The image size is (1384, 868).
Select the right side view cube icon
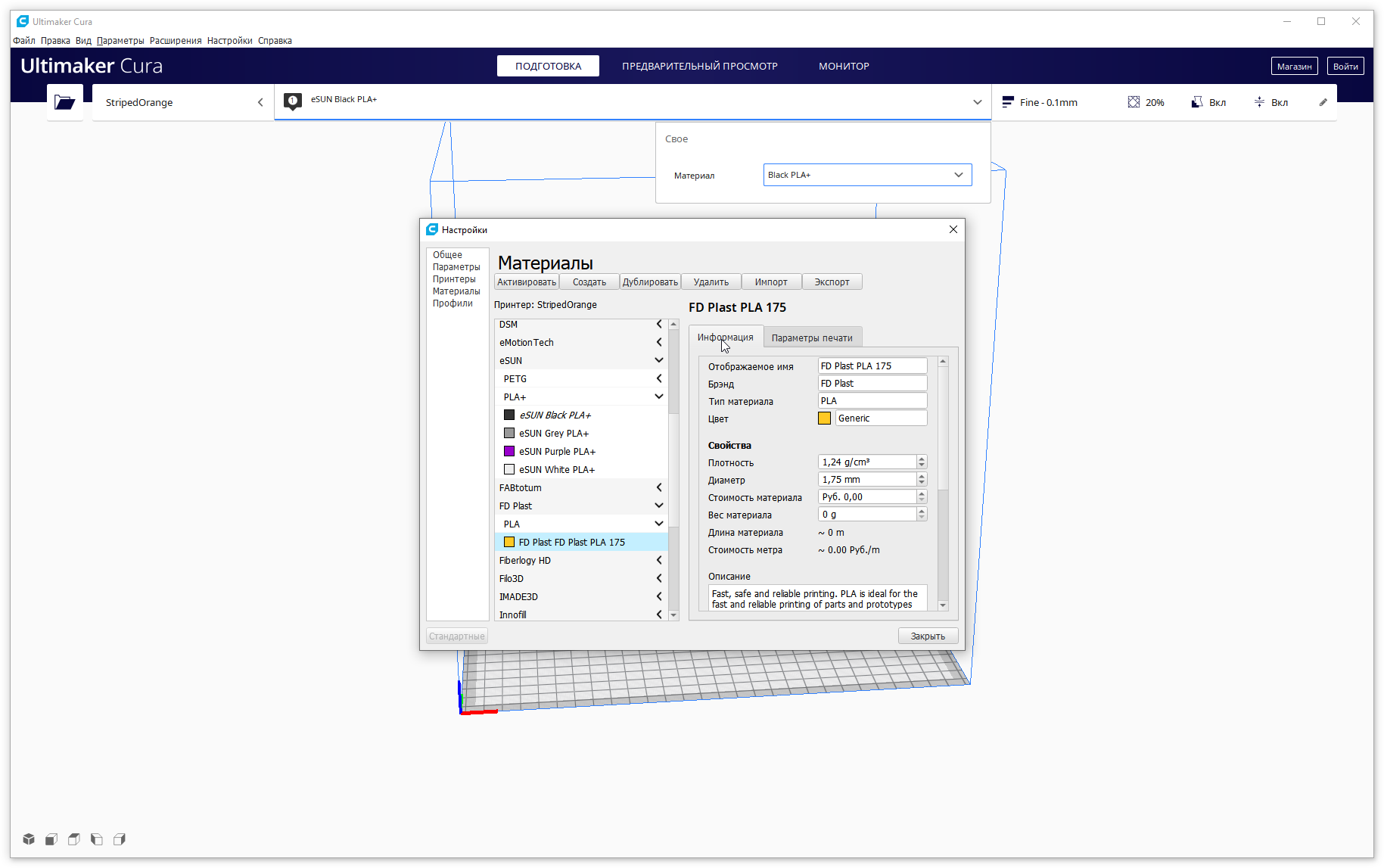120,838
